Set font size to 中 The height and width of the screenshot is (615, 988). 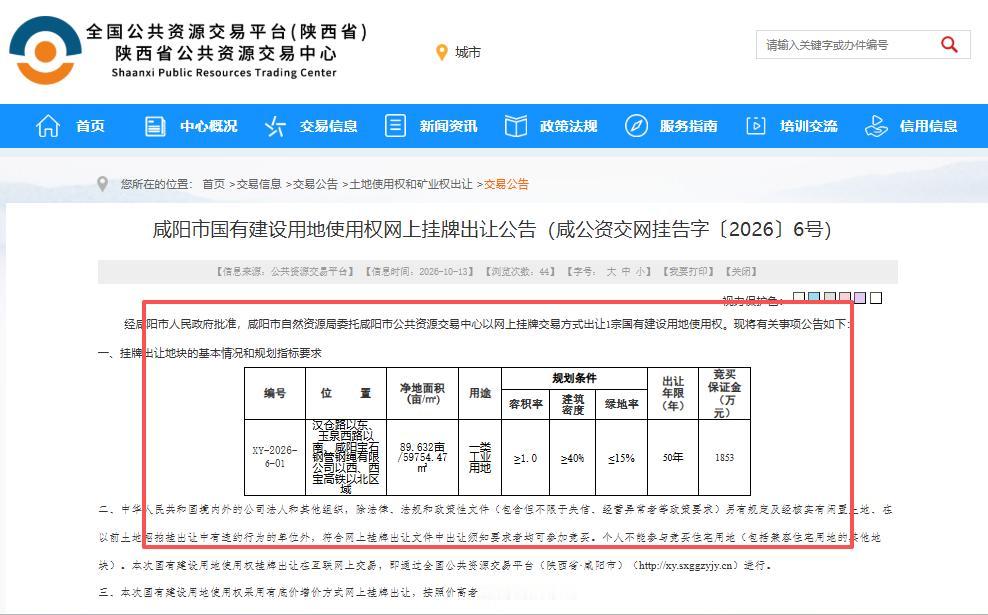[626, 272]
